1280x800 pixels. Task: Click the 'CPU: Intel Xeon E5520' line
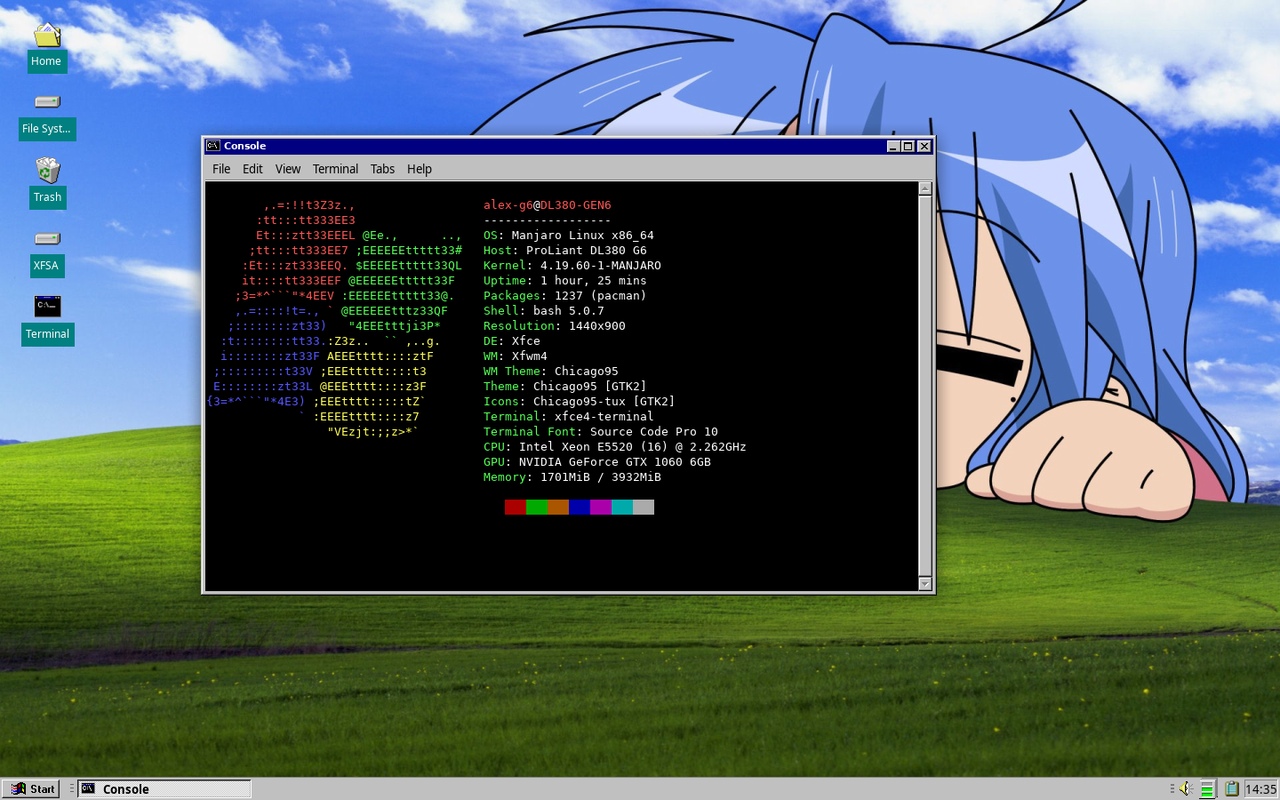(614, 446)
